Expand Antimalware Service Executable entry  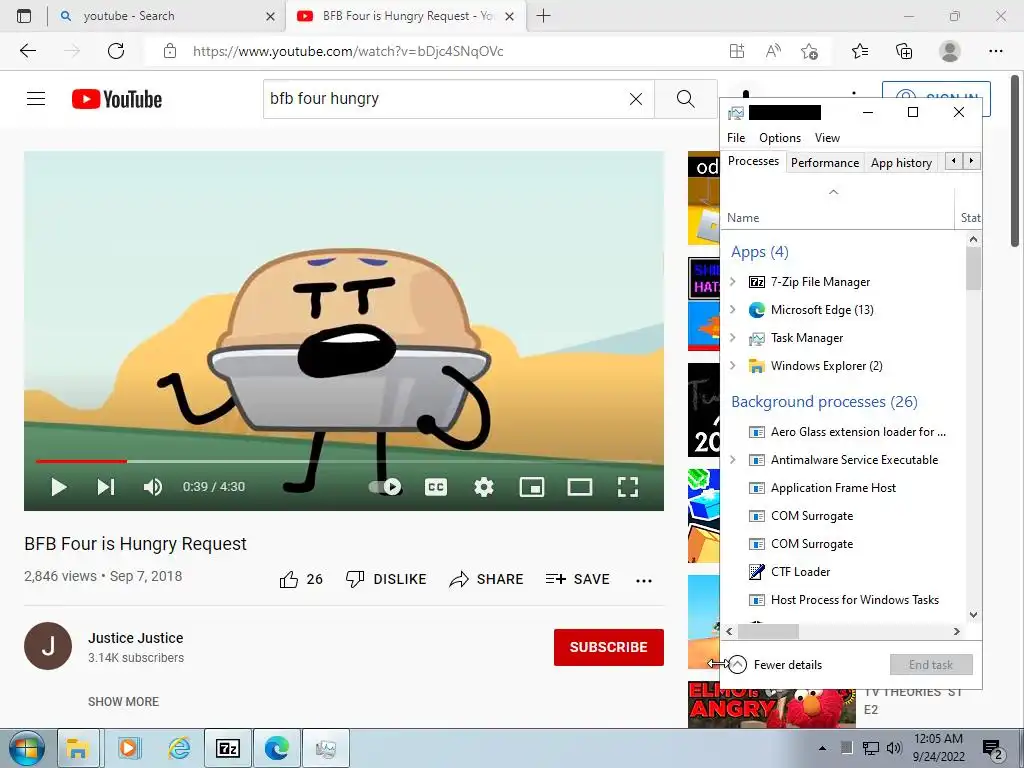733,460
